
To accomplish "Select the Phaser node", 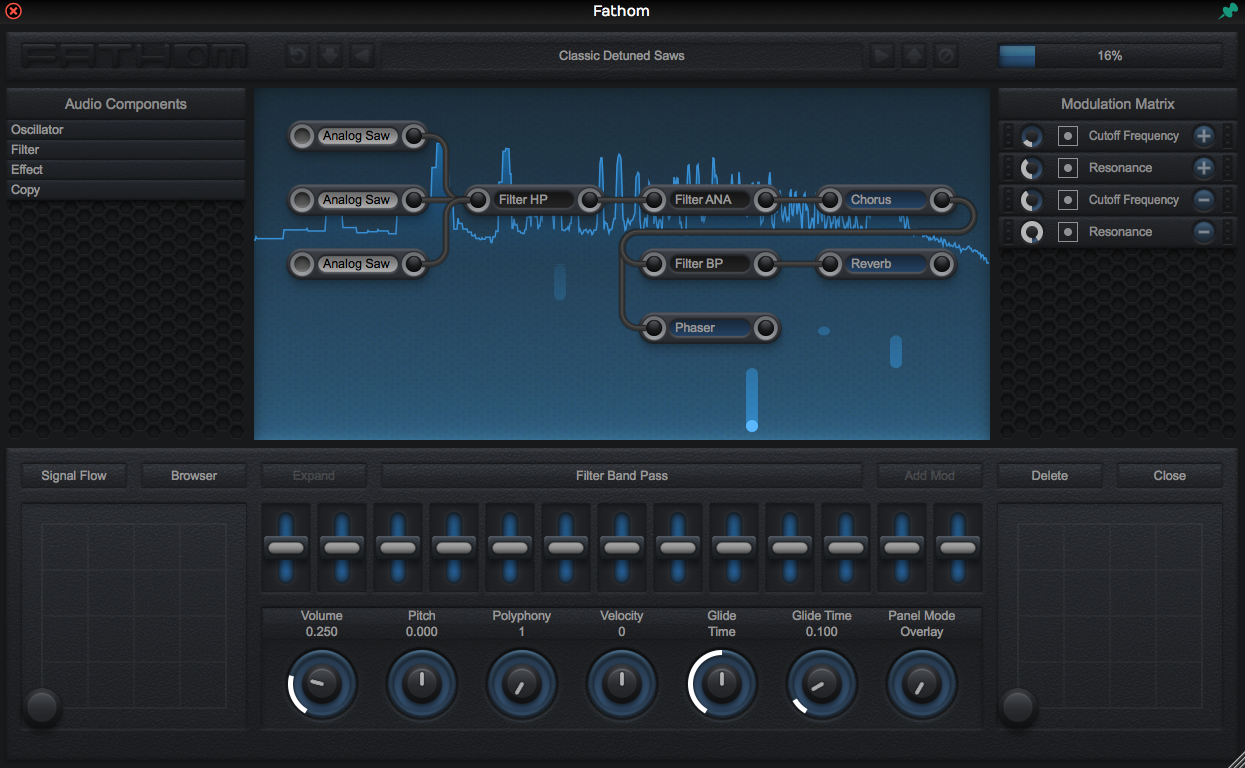I will point(711,328).
